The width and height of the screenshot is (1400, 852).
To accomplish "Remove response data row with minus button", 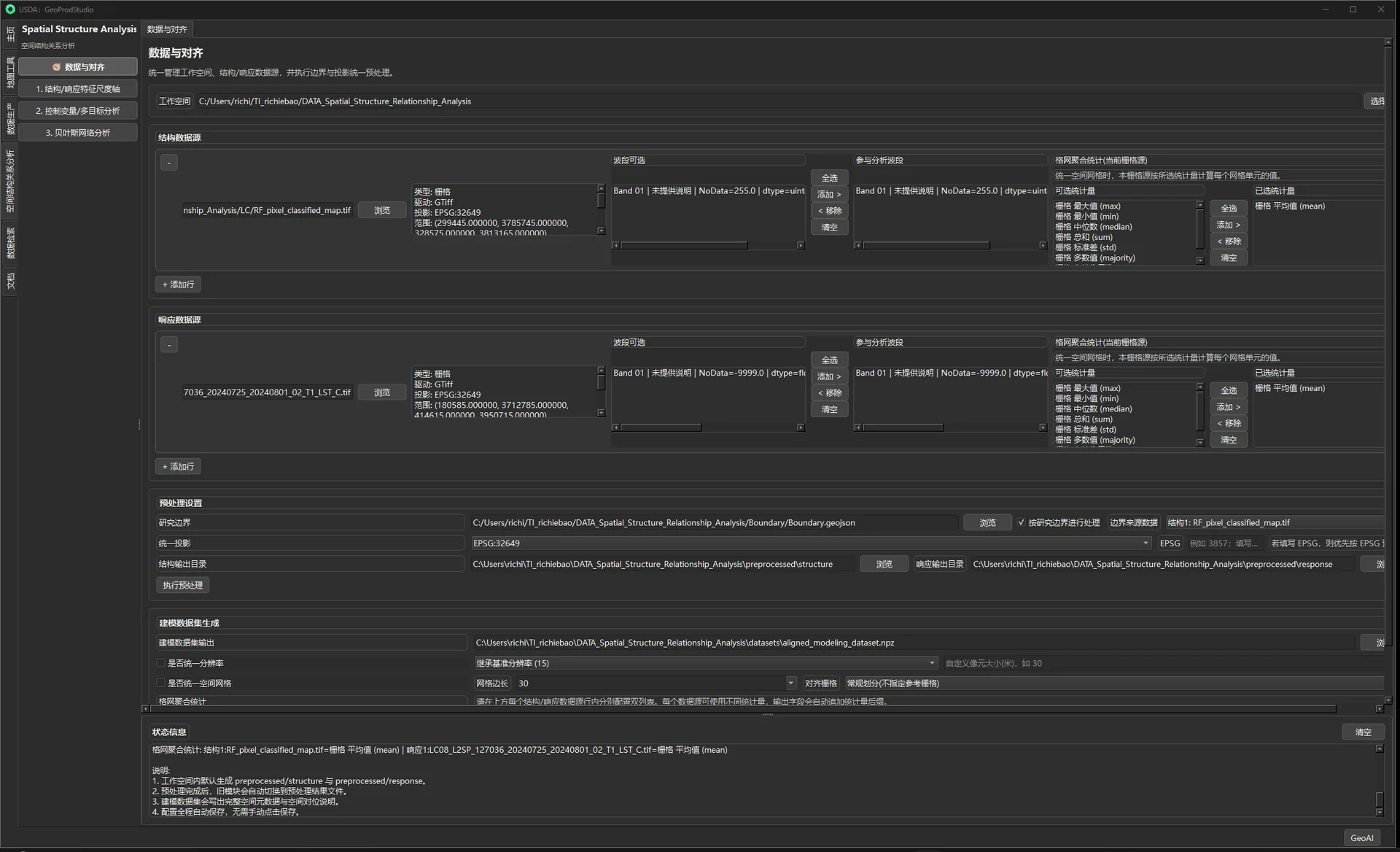I will [169, 345].
